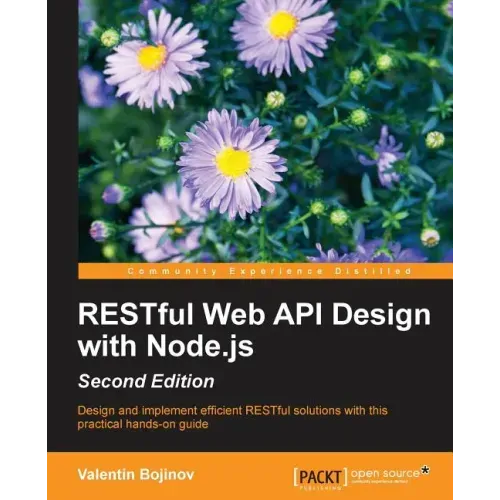Click the 'with Node.js' title line
The image size is (500, 500).
166,347
